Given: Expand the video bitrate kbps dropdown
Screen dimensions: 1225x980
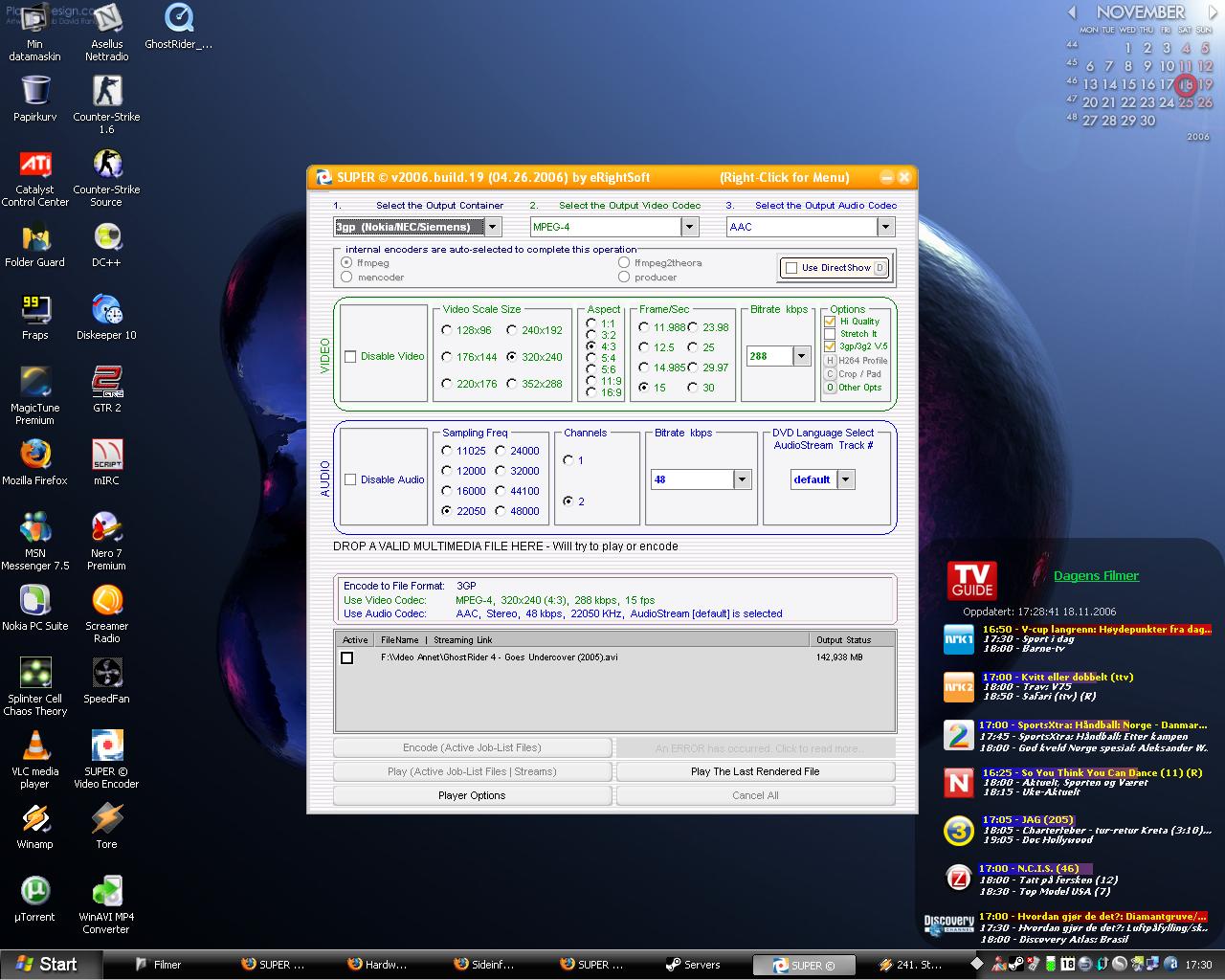Looking at the screenshot, I should tap(802, 356).
